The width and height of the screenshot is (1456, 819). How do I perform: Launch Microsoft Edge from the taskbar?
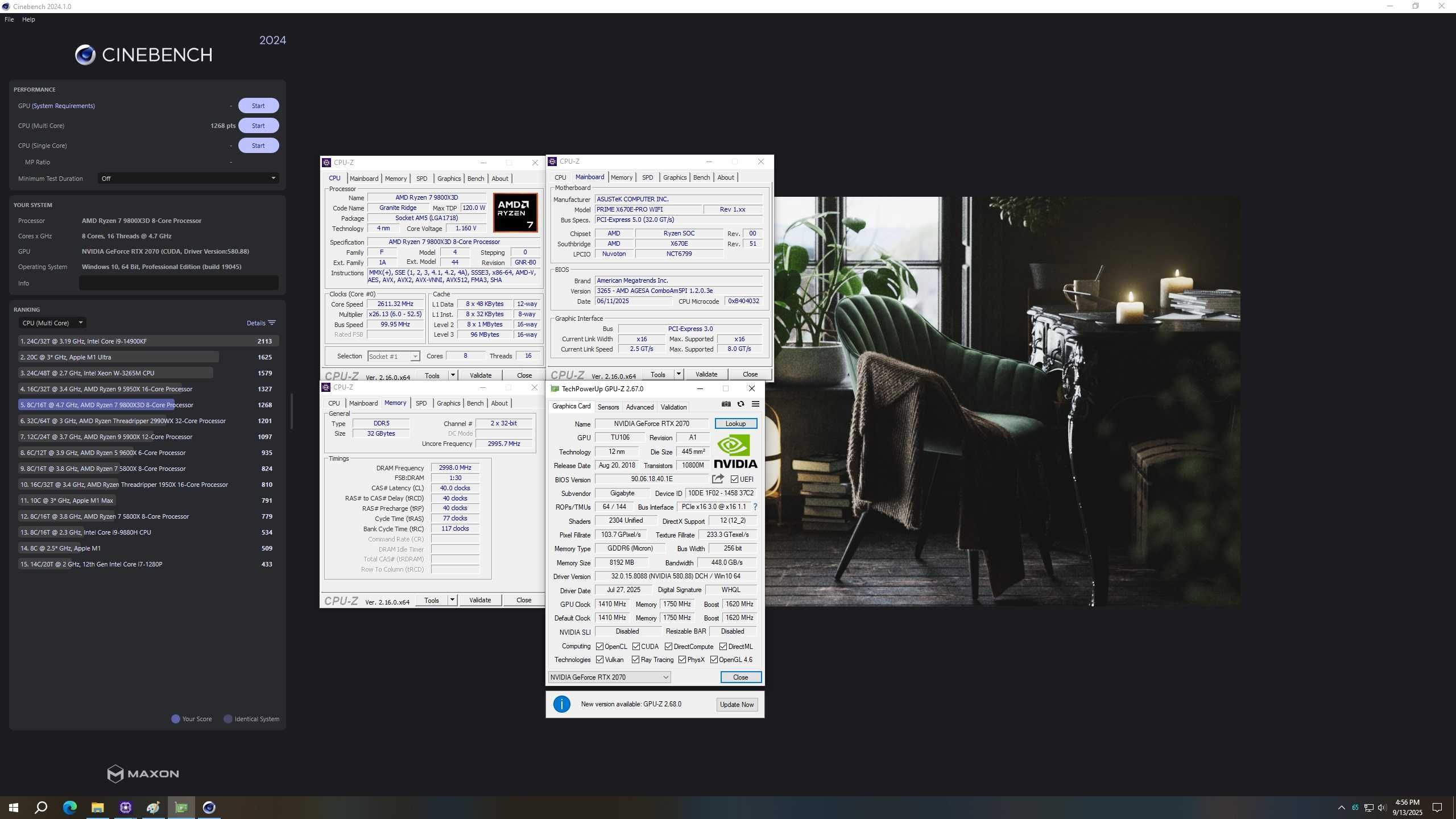70,807
